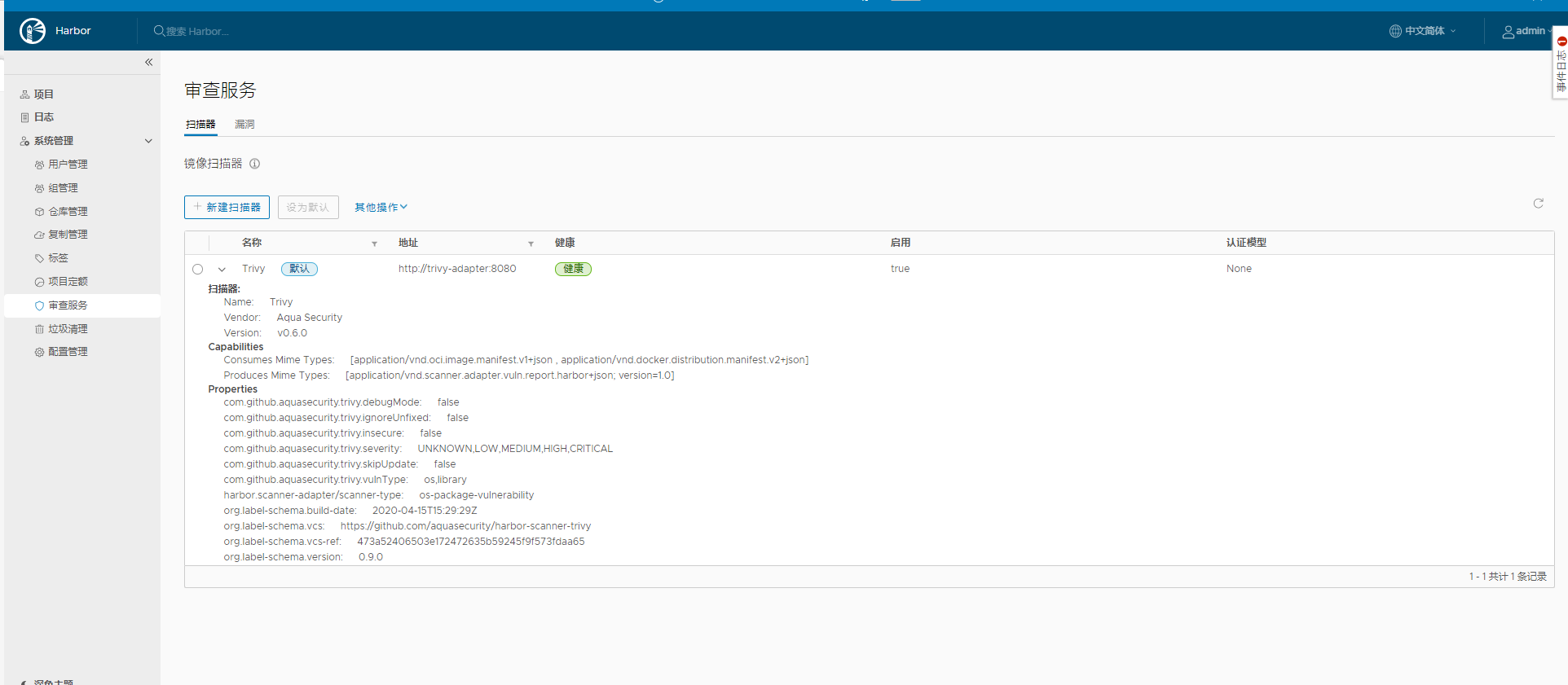Click the globe language icon
This screenshot has width=1568, height=685.
point(1395,31)
